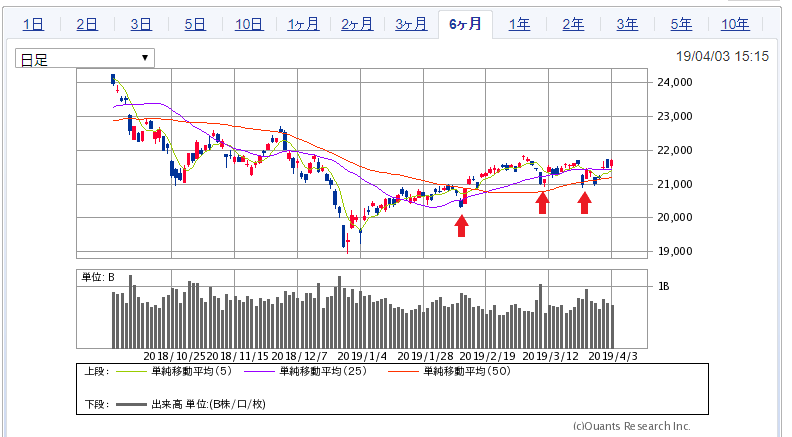
Task: Click the middle red arrow marker
Action: pos(542,203)
